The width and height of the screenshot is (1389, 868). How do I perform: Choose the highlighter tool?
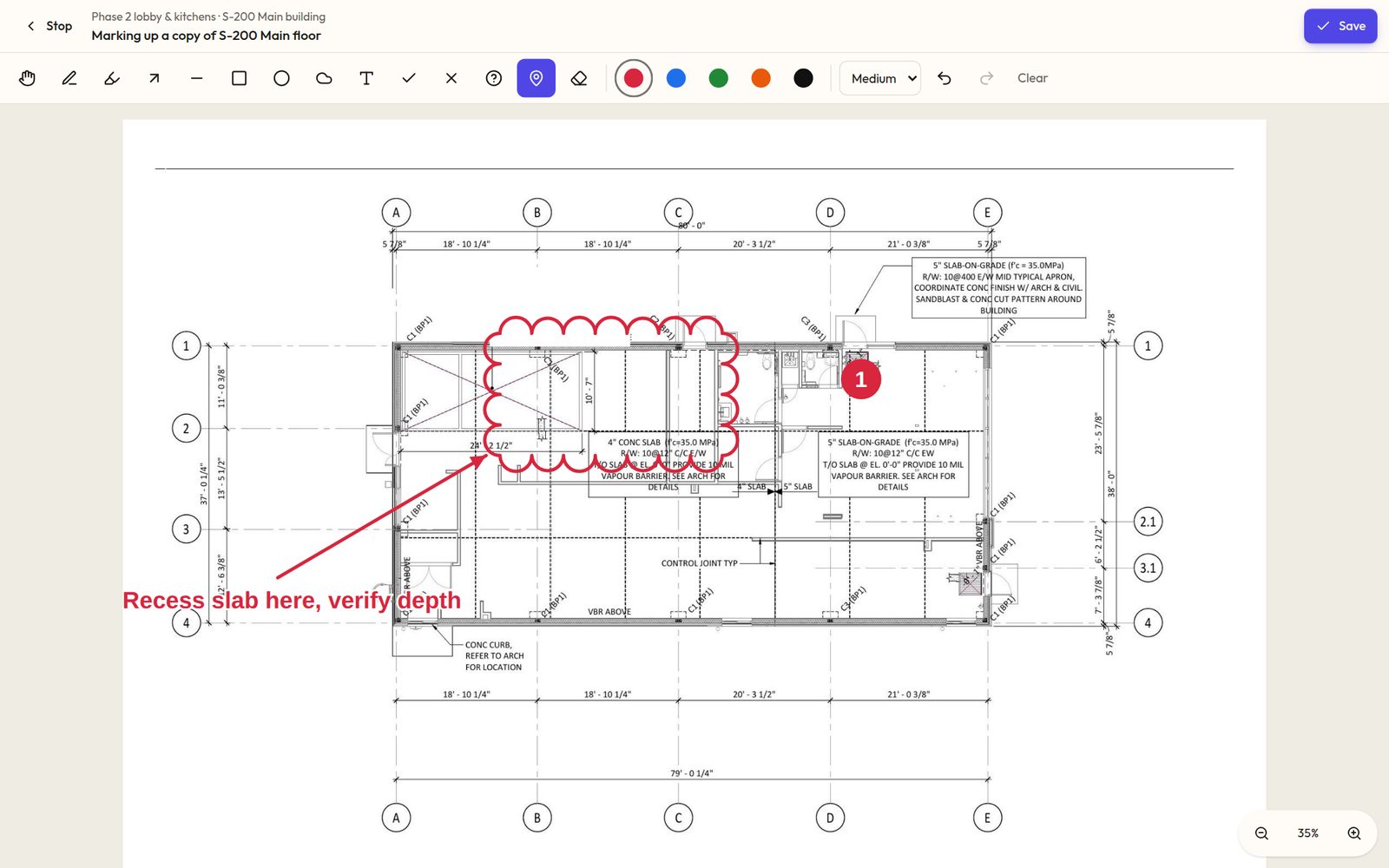click(112, 78)
